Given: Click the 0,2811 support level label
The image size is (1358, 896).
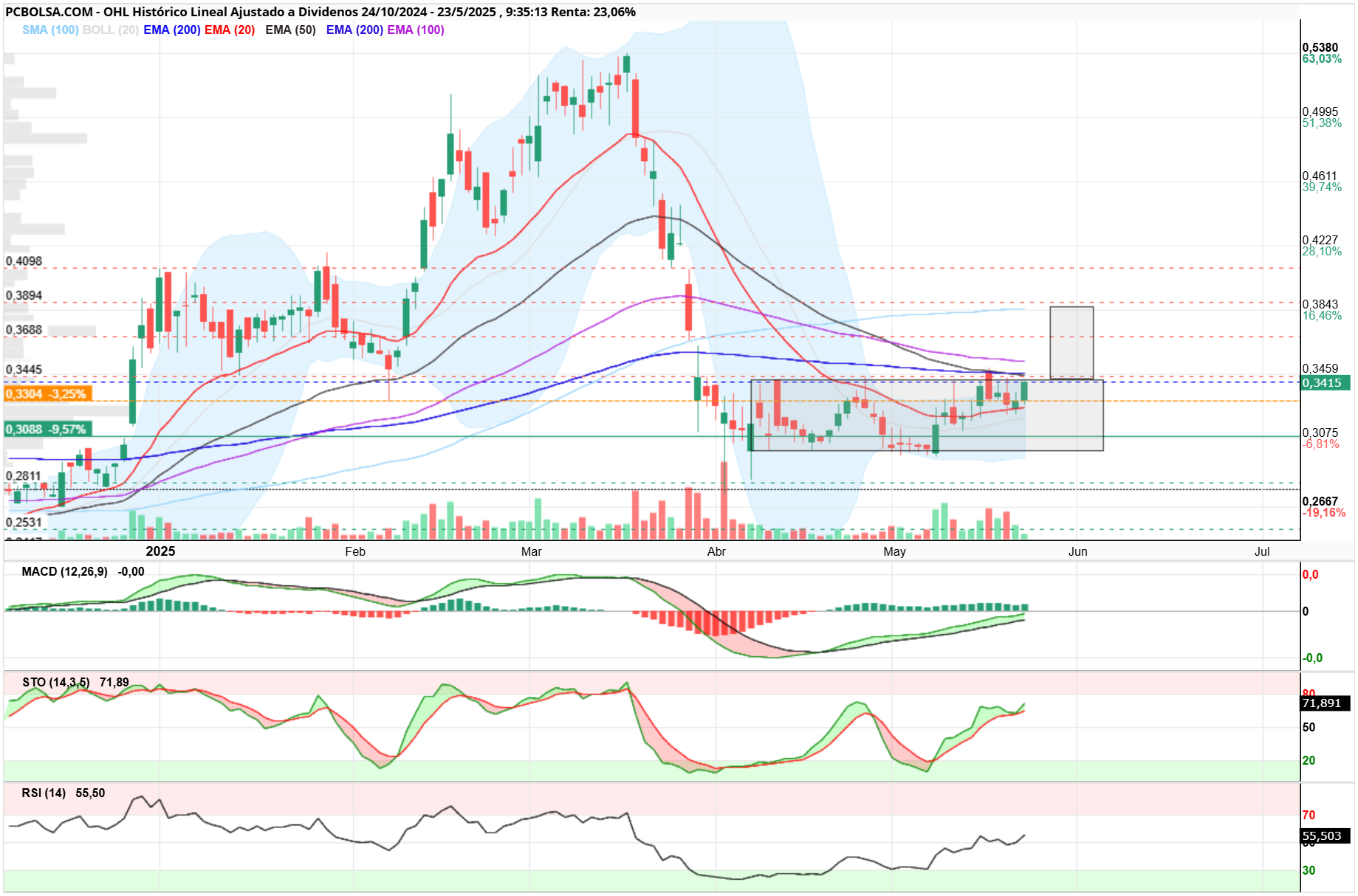Looking at the screenshot, I should click(x=24, y=475).
